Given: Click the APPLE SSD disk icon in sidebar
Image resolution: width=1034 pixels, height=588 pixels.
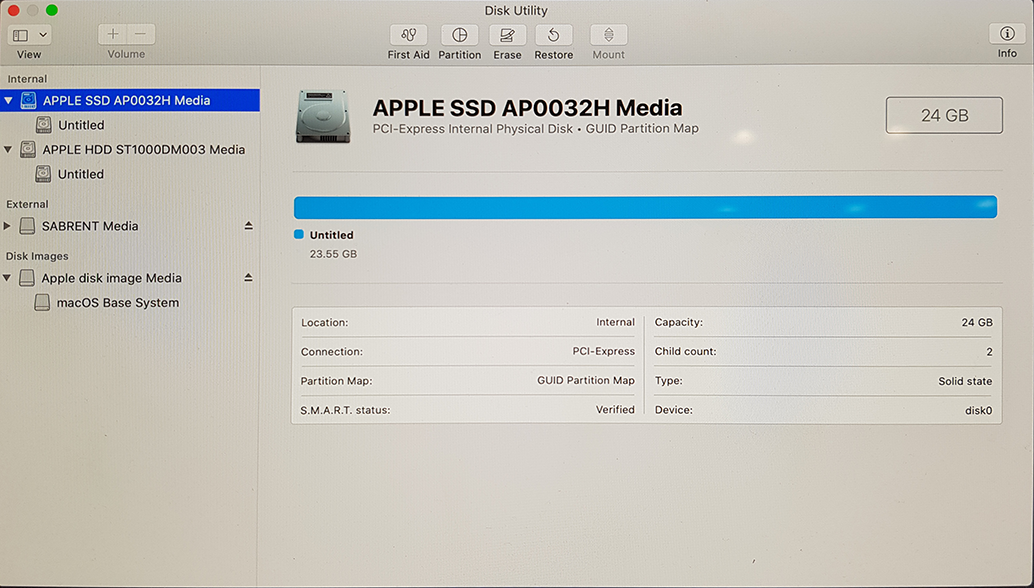Looking at the screenshot, I should pos(28,100).
